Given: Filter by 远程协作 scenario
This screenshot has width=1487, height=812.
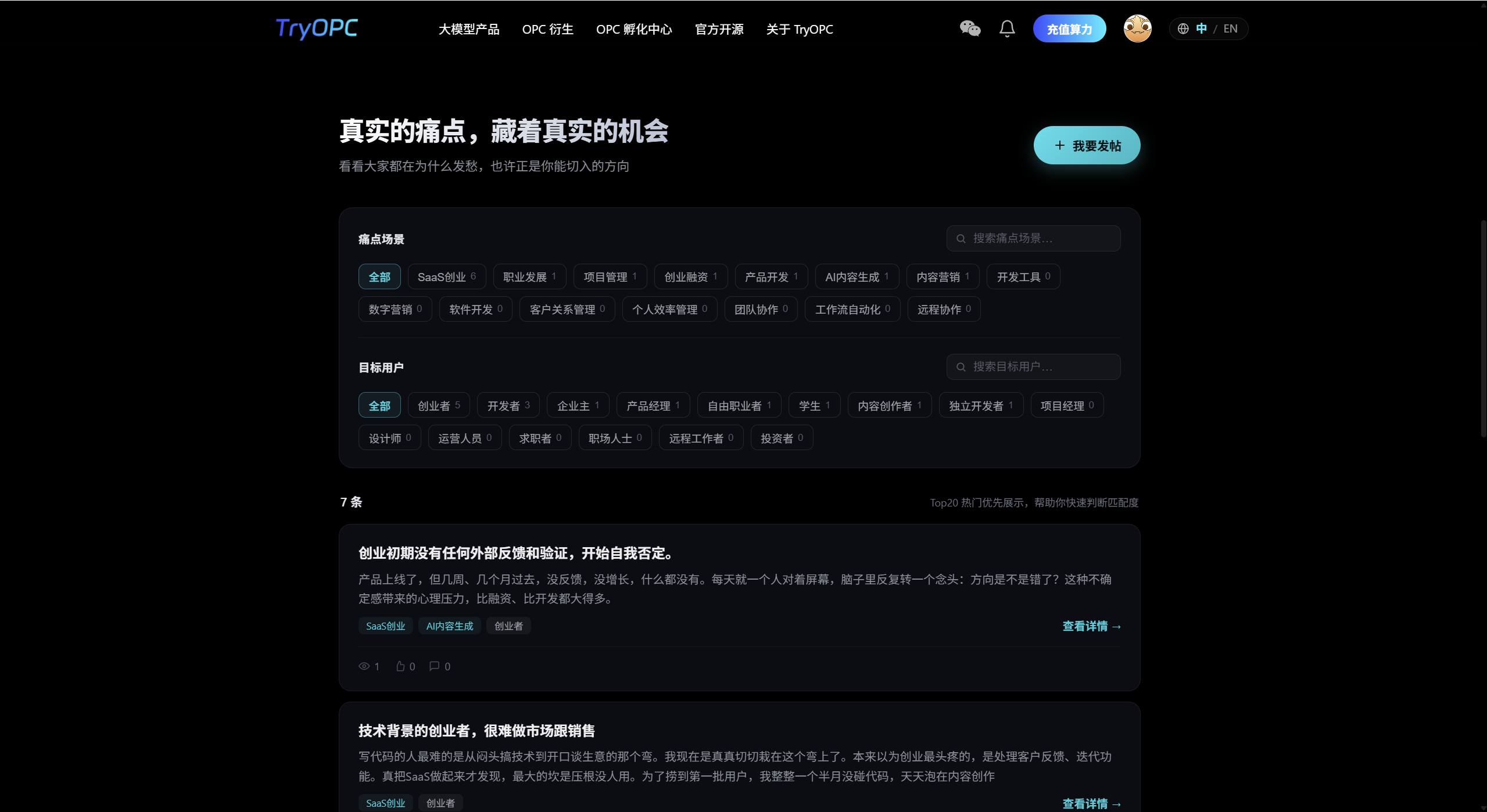Looking at the screenshot, I should [x=944, y=309].
